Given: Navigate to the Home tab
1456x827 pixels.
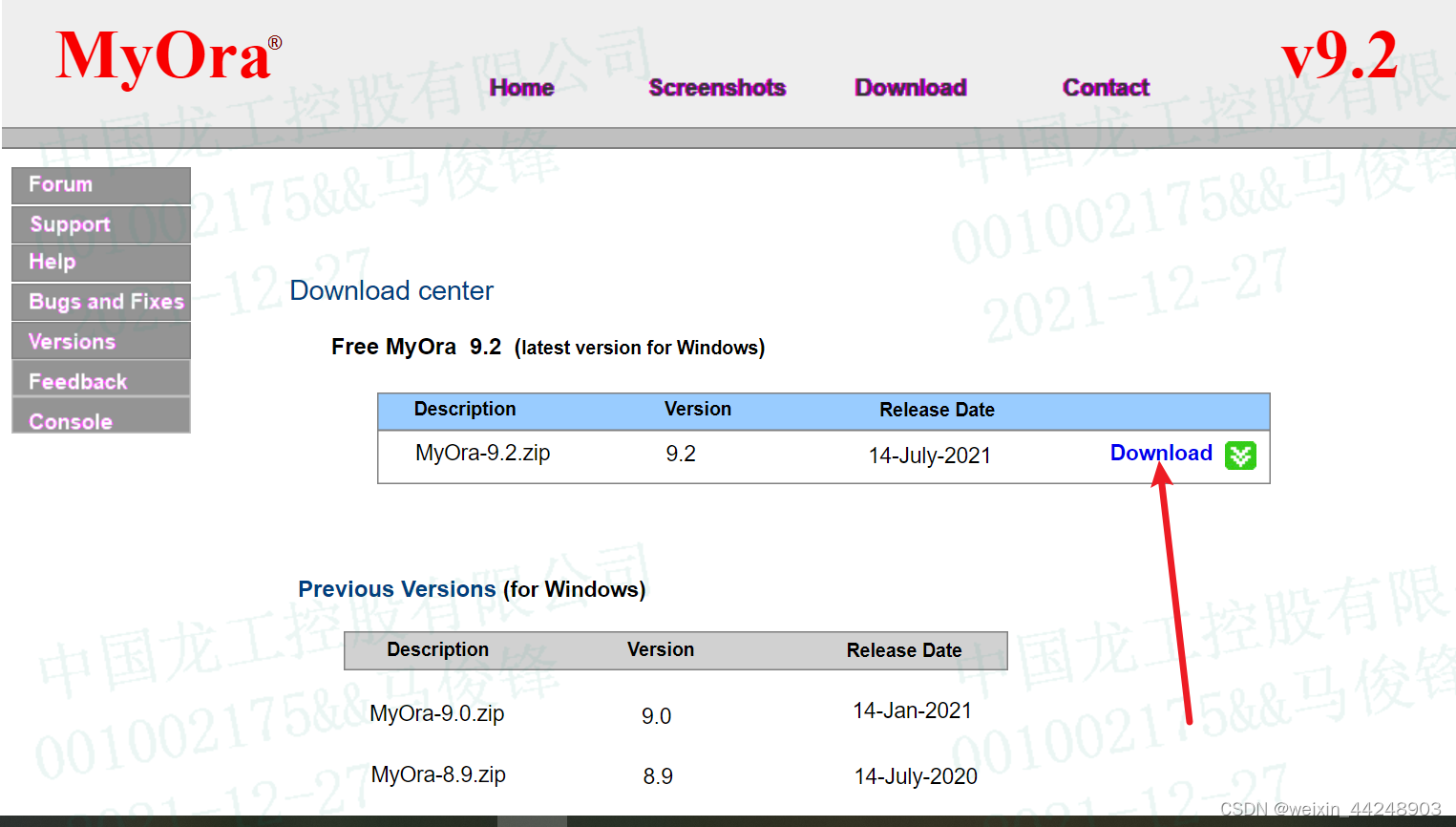Looking at the screenshot, I should click(x=521, y=87).
